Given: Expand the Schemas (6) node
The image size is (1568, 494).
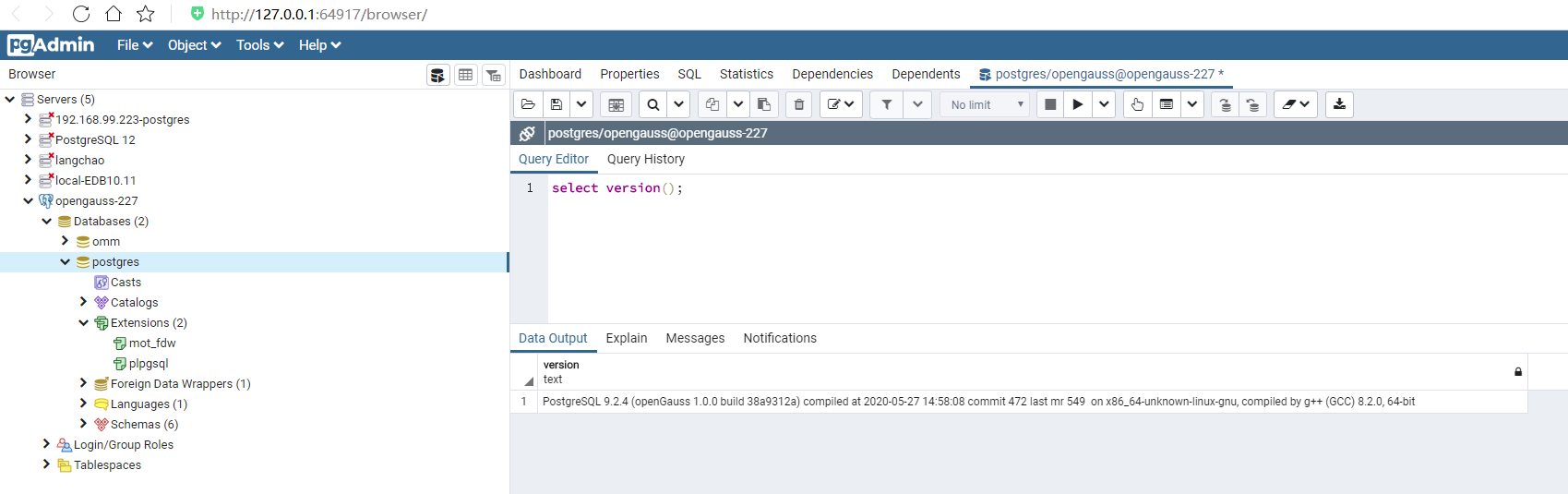Looking at the screenshot, I should 84,425.
